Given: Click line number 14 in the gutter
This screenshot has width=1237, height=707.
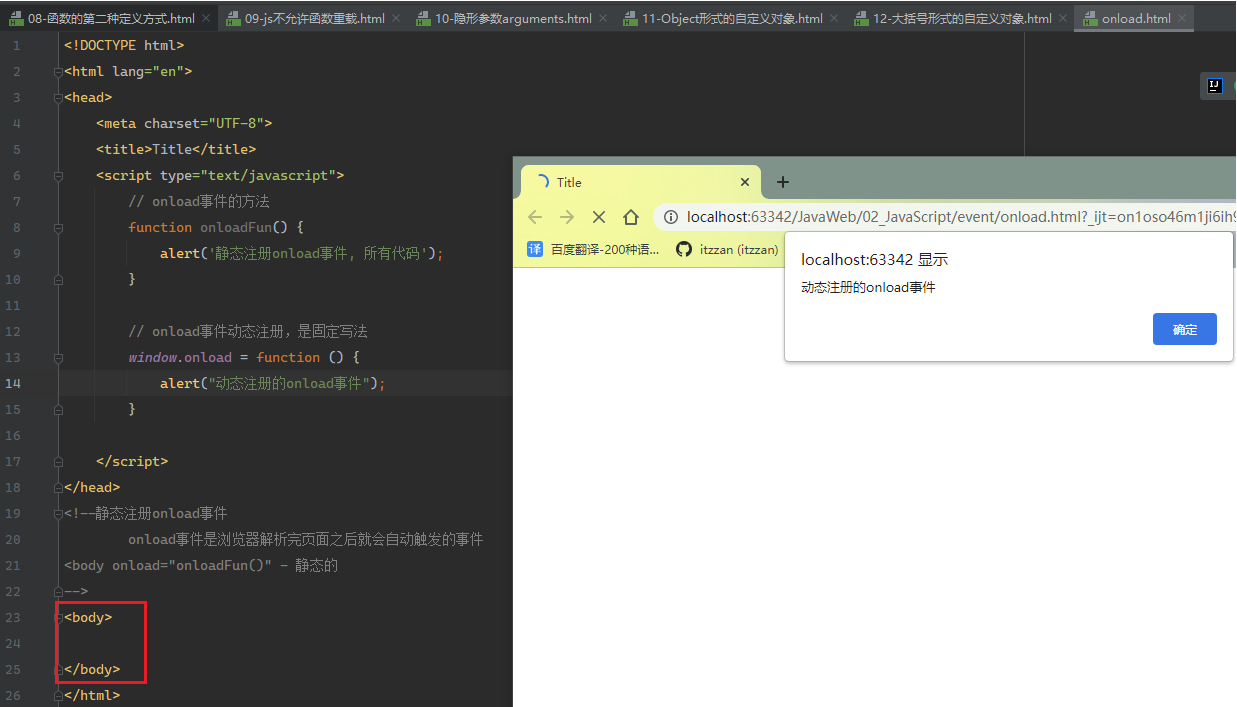Looking at the screenshot, I should pyautogui.click(x=13, y=383).
